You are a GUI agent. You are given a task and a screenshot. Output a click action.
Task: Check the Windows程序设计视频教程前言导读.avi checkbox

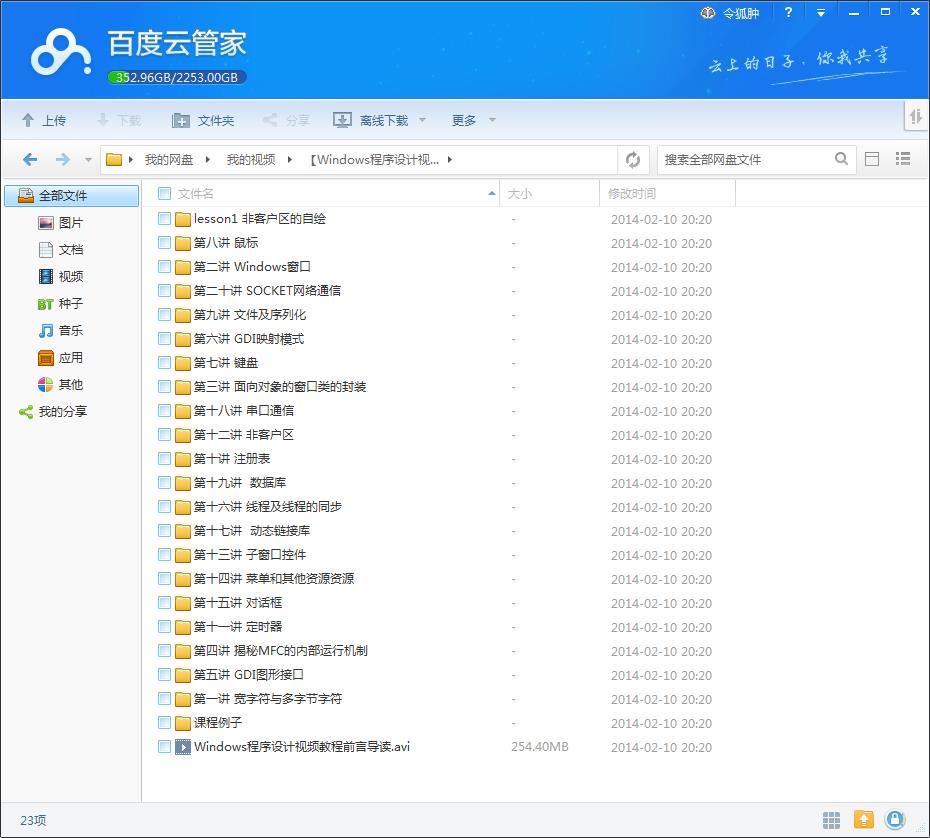tap(164, 747)
